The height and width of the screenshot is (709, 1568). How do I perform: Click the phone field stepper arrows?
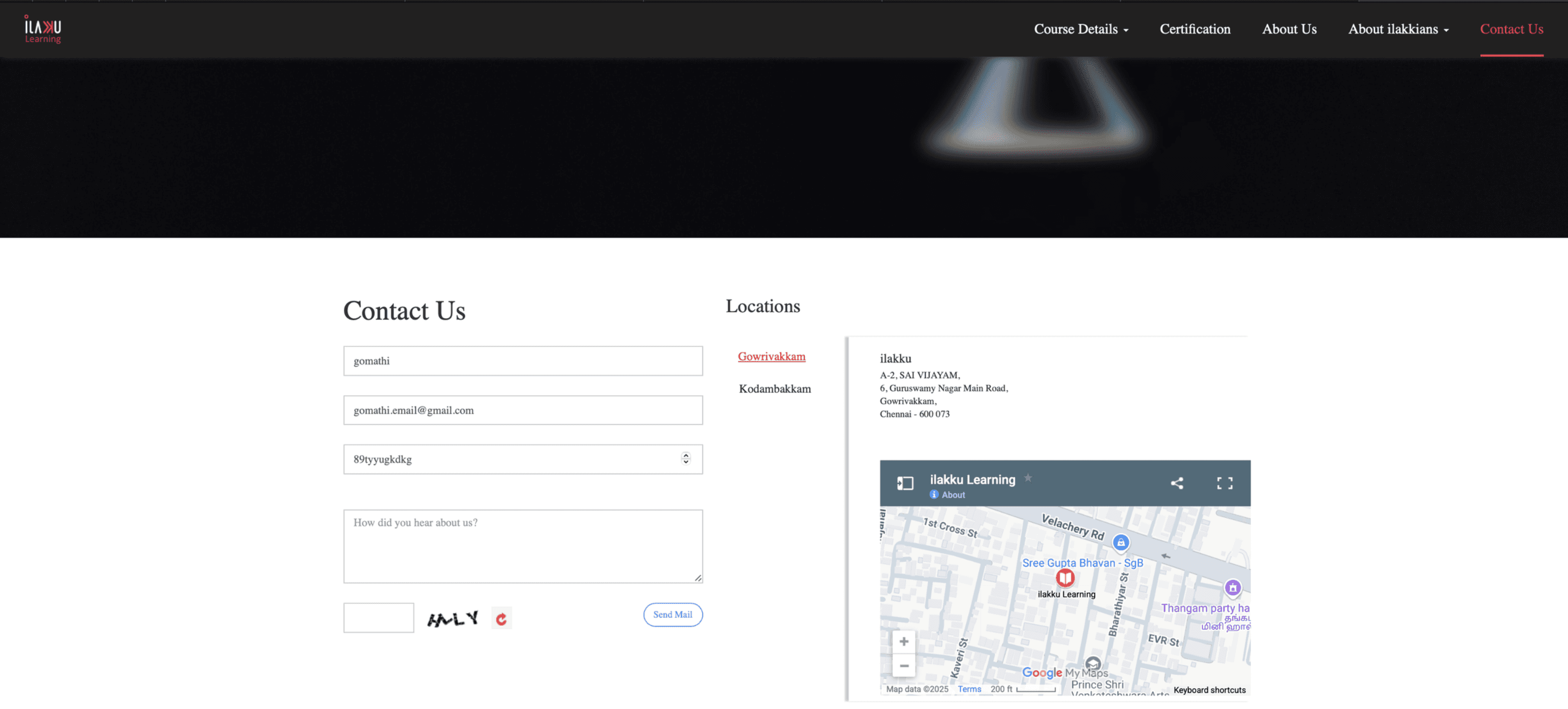point(685,459)
